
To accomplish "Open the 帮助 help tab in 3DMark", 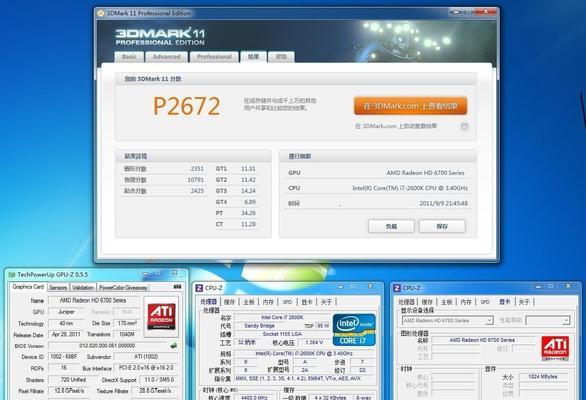I will click(281, 57).
